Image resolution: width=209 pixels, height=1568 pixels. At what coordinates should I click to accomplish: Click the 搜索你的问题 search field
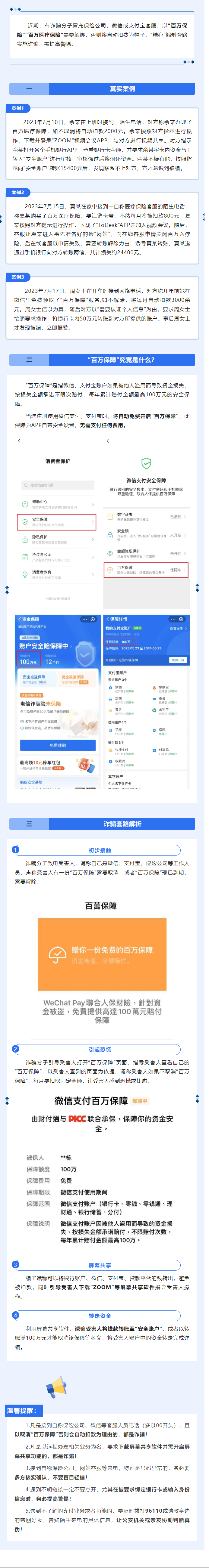57,485
